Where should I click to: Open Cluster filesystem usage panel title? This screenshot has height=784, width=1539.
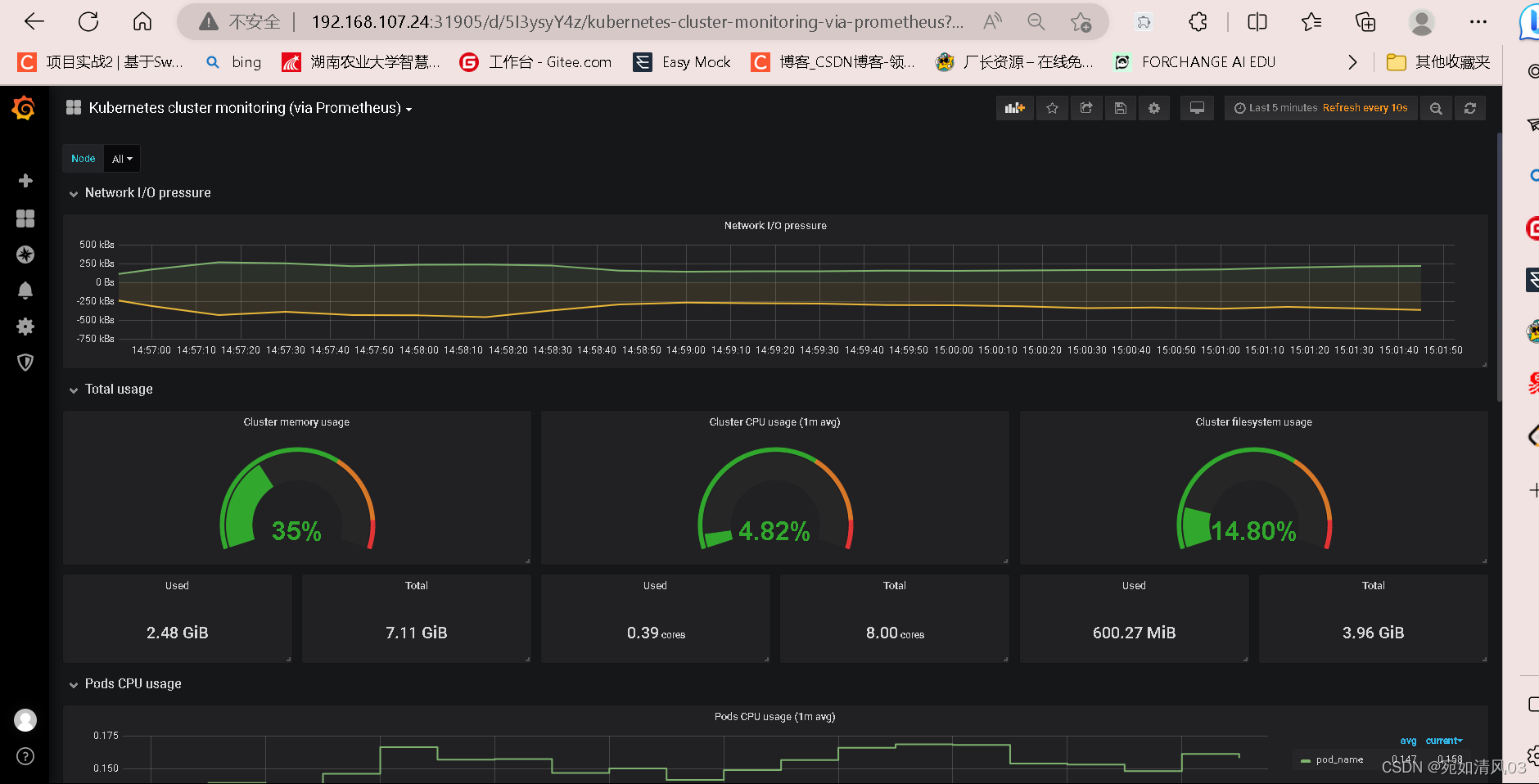point(1253,422)
